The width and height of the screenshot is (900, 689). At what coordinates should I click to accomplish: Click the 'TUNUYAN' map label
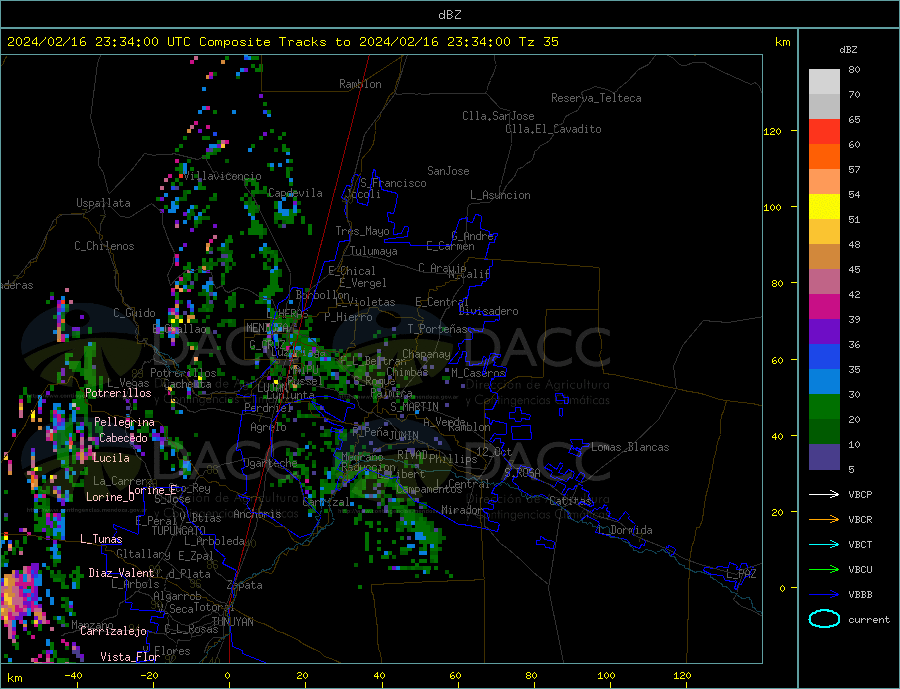232,622
